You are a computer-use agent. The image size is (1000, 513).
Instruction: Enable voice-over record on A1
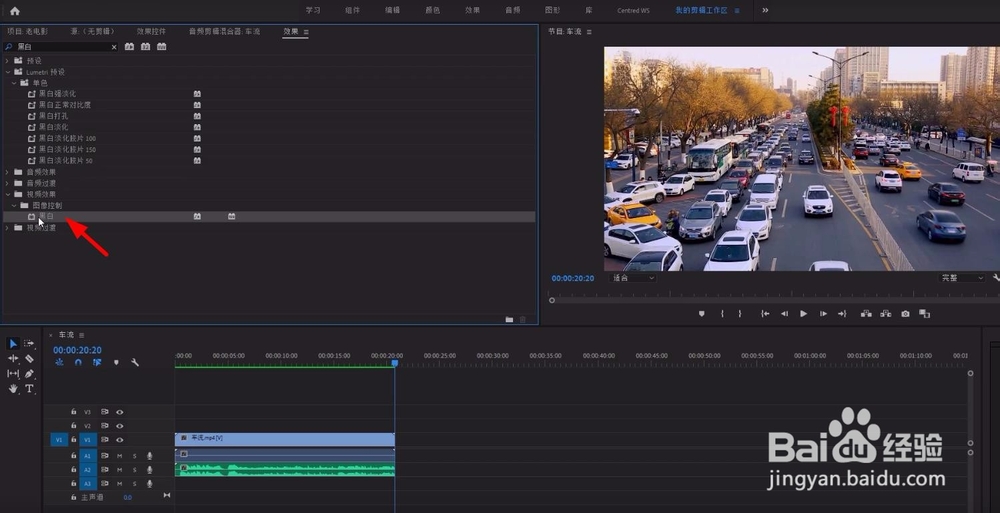coord(150,456)
